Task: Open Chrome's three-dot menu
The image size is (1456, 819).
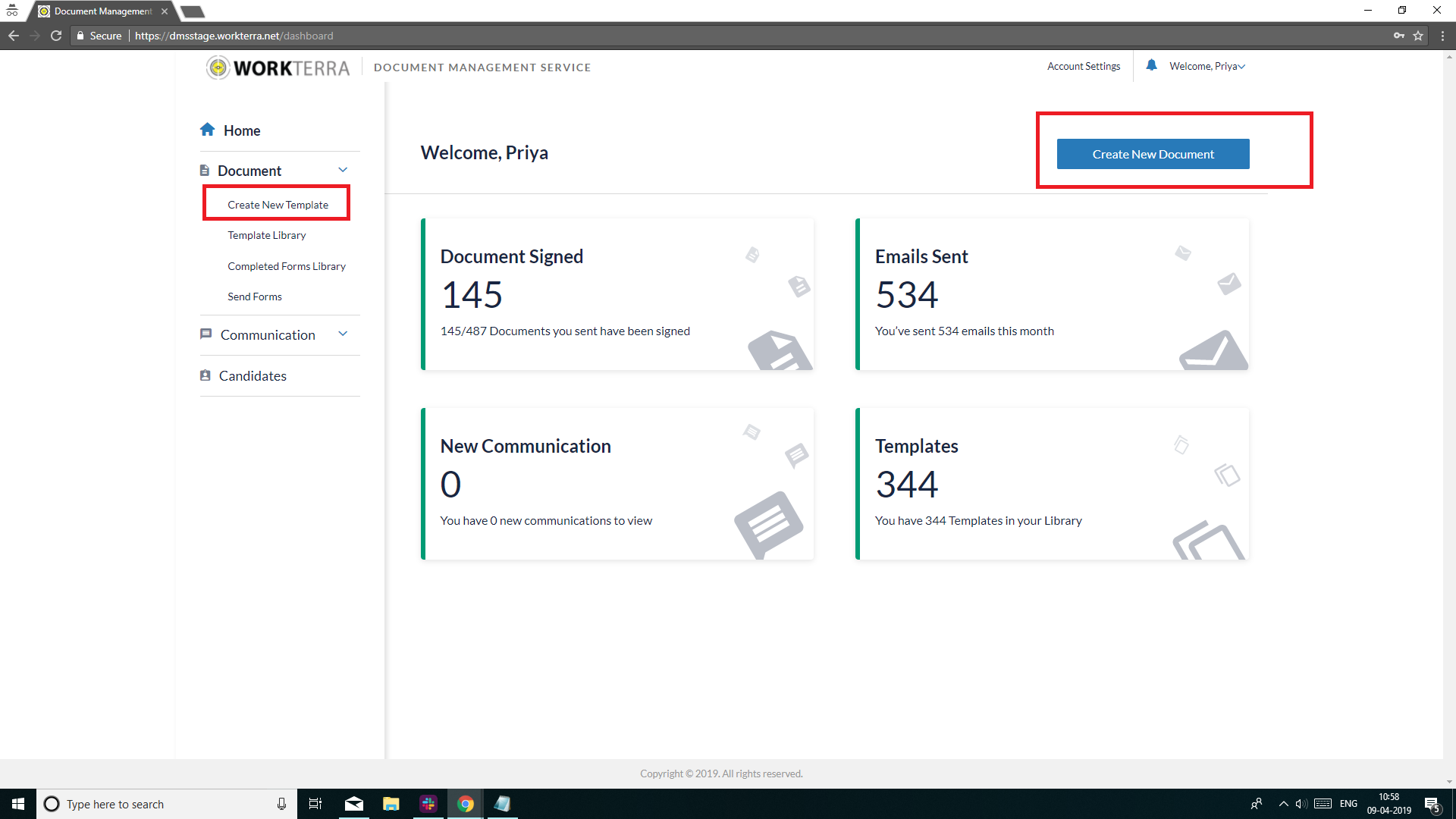Action: [1443, 36]
